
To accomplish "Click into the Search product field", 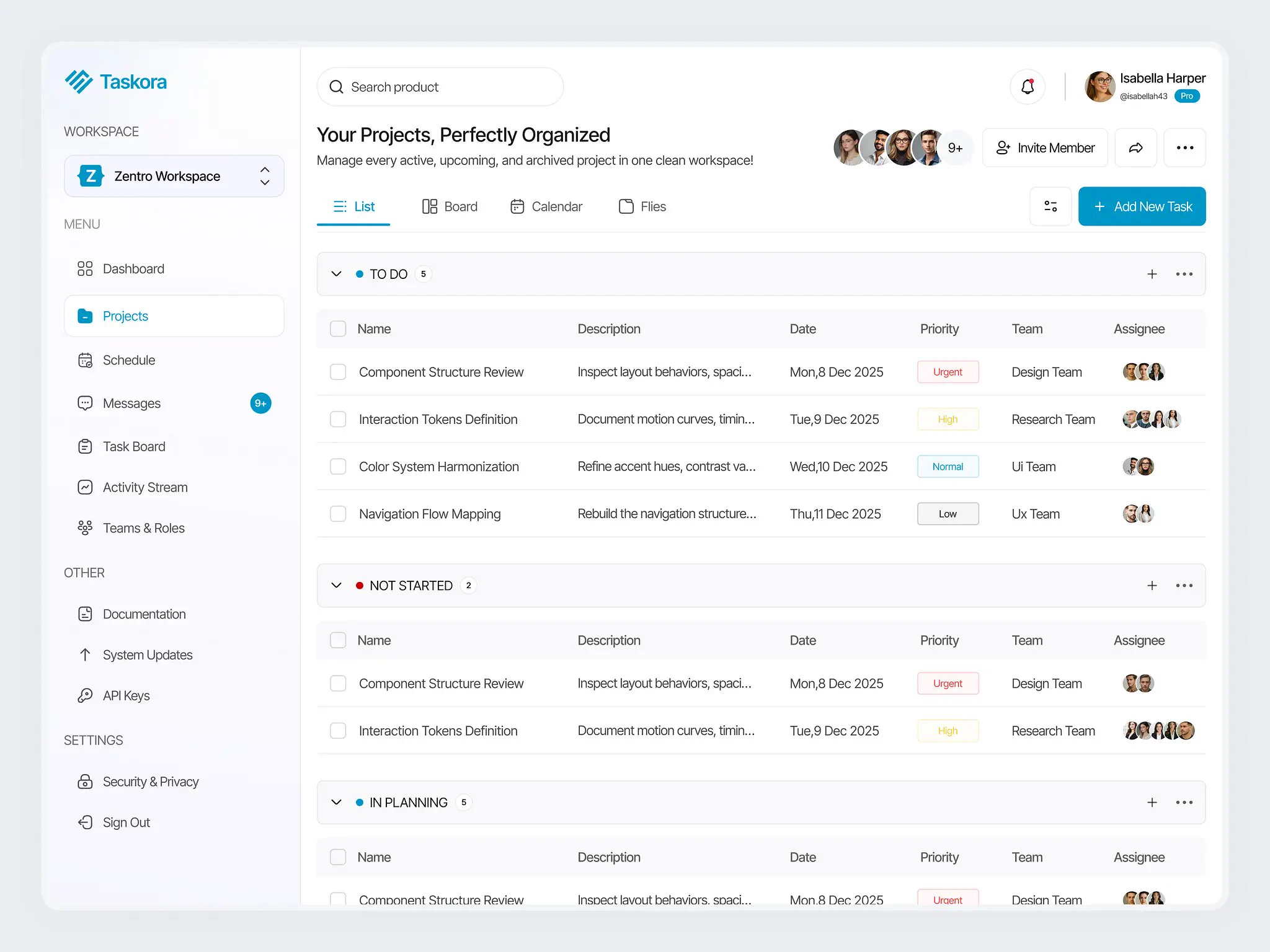I will (x=440, y=87).
